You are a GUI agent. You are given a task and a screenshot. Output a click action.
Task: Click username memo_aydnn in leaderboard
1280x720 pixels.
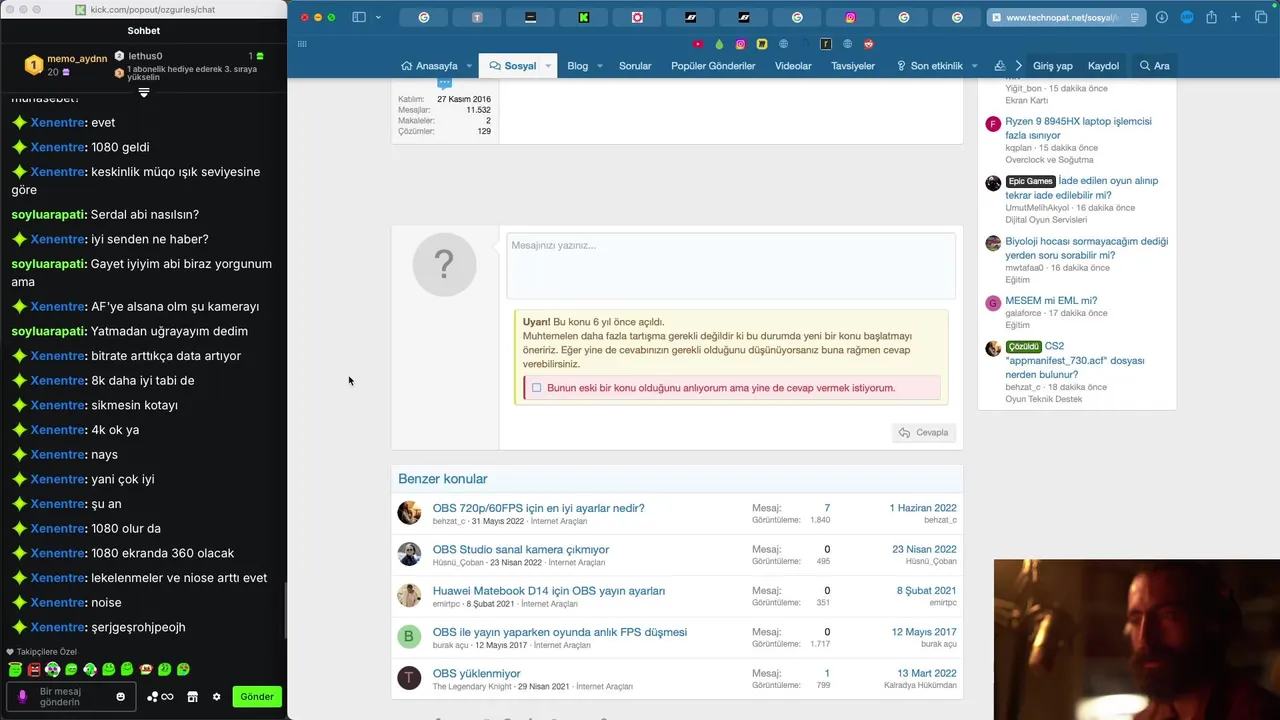(77, 59)
